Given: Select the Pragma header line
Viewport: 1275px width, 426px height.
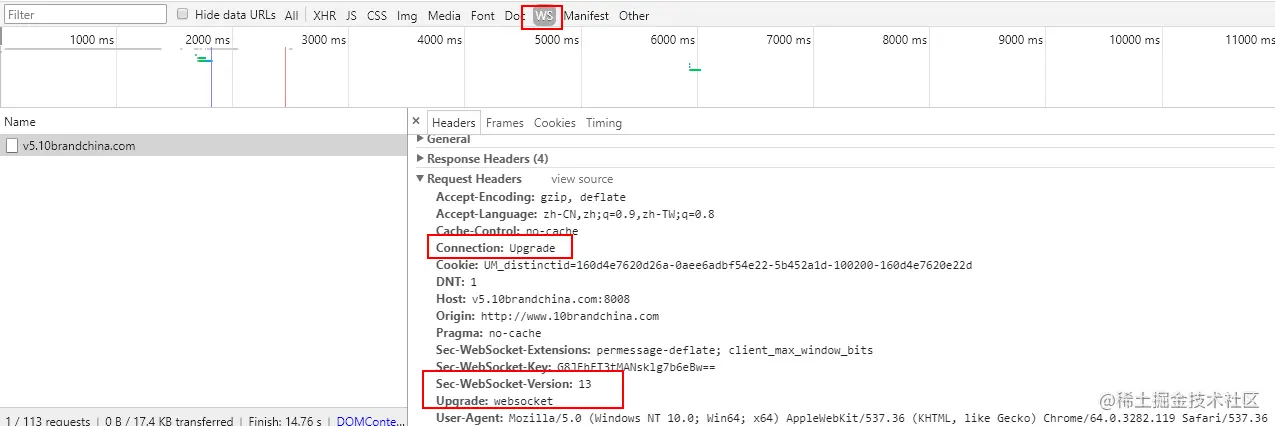Looking at the screenshot, I should click(488, 333).
